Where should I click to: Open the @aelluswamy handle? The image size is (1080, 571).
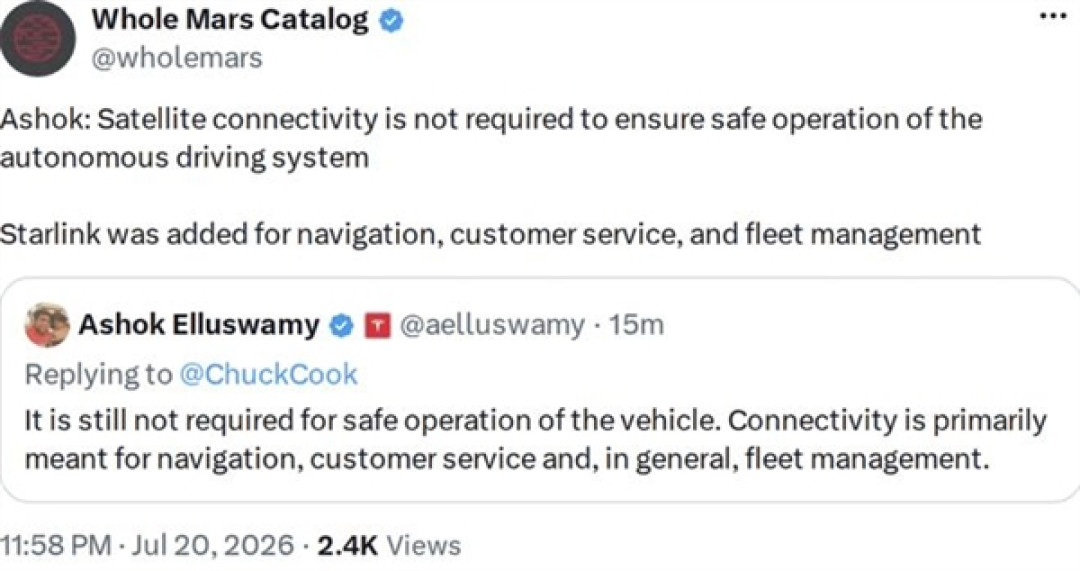coord(492,324)
